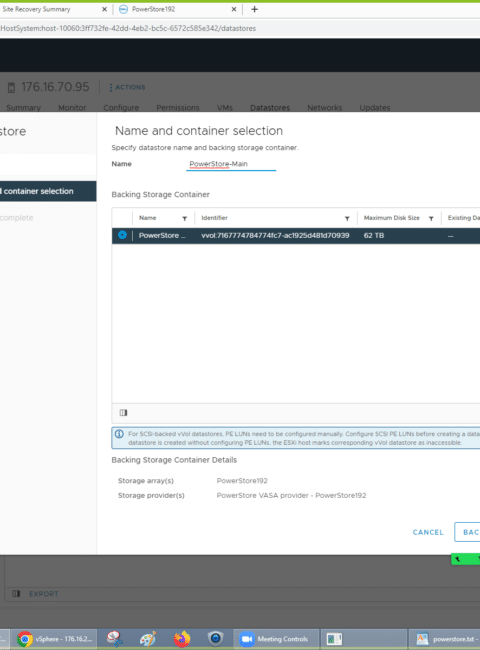Click the PowerStore name cell in table
The width and height of the screenshot is (480, 650).
coord(162,235)
